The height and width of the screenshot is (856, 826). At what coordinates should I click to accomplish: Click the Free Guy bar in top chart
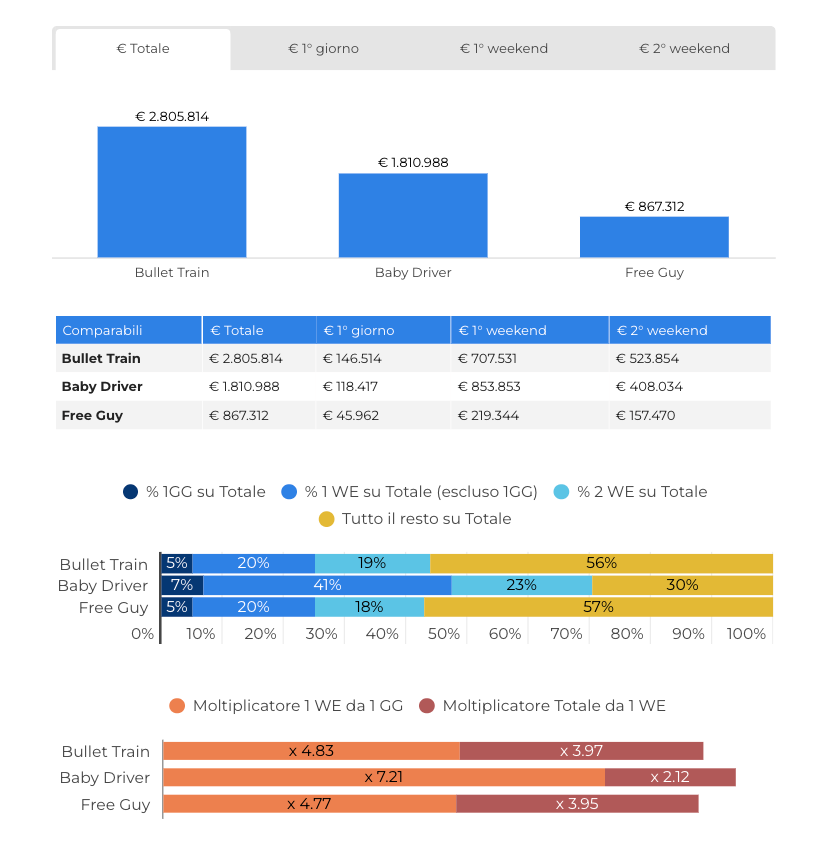click(654, 237)
